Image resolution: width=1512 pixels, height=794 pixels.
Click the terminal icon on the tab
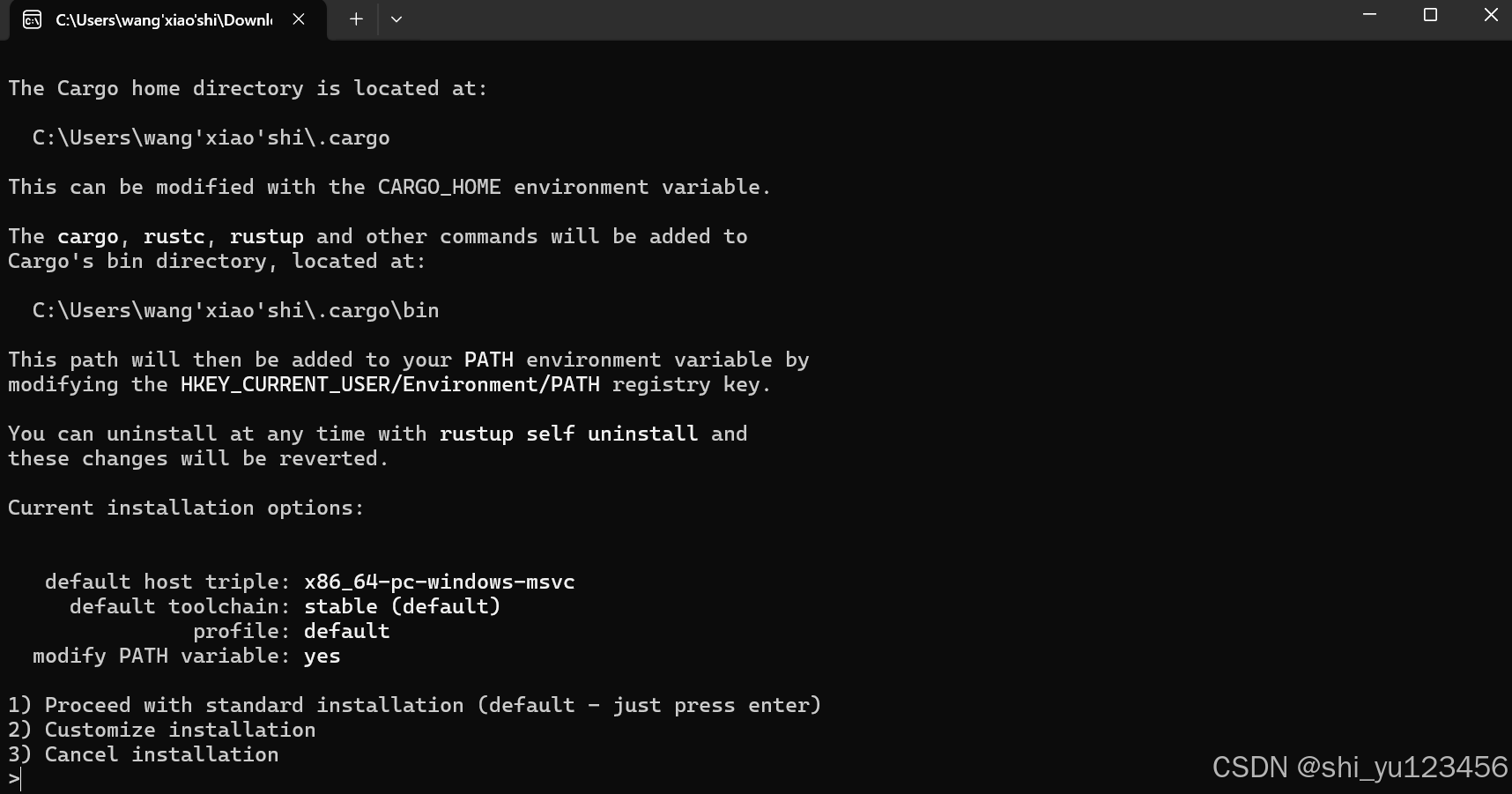(x=32, y=19)
